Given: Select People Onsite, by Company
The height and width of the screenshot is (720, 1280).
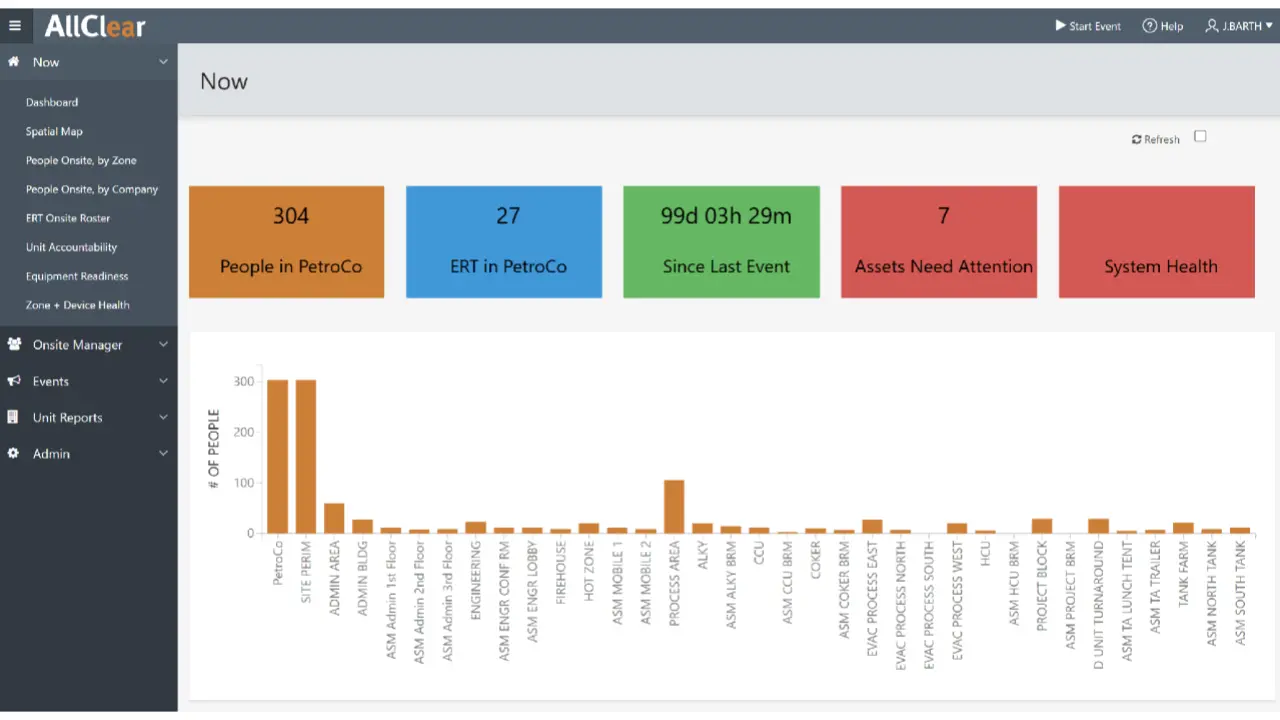Looking at the screenshot, I should 92,189.
